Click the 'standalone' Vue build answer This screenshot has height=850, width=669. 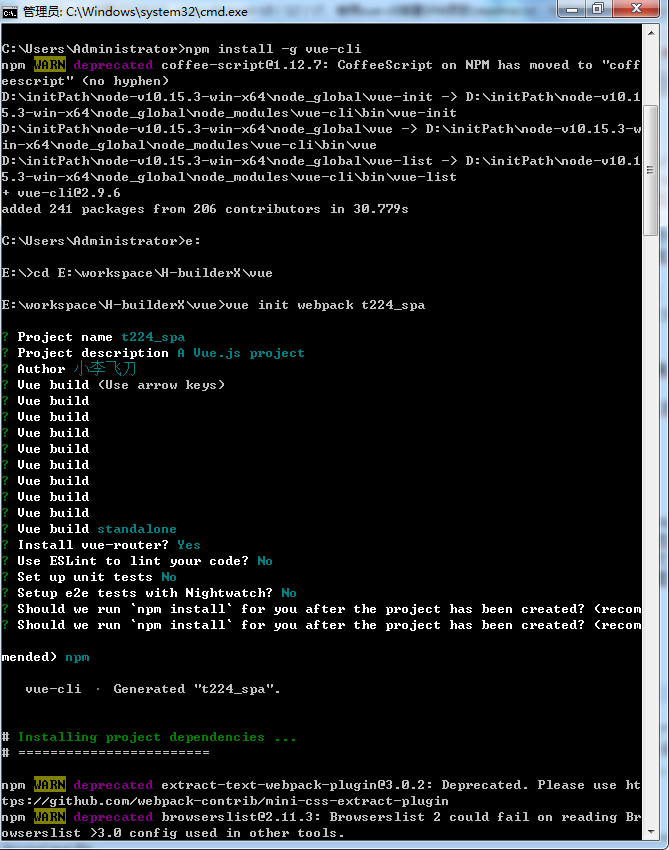point(137,529)
